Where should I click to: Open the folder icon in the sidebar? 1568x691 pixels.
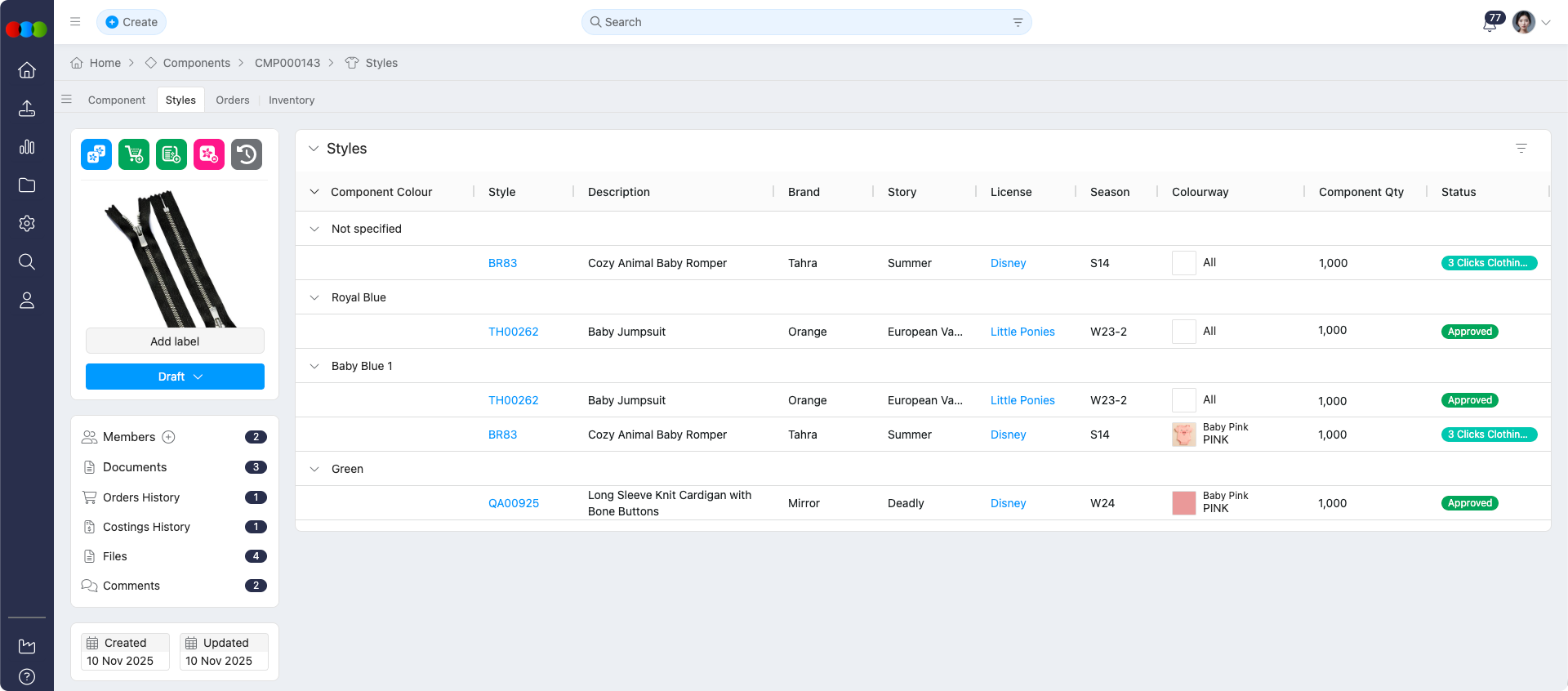pos(27,185)
